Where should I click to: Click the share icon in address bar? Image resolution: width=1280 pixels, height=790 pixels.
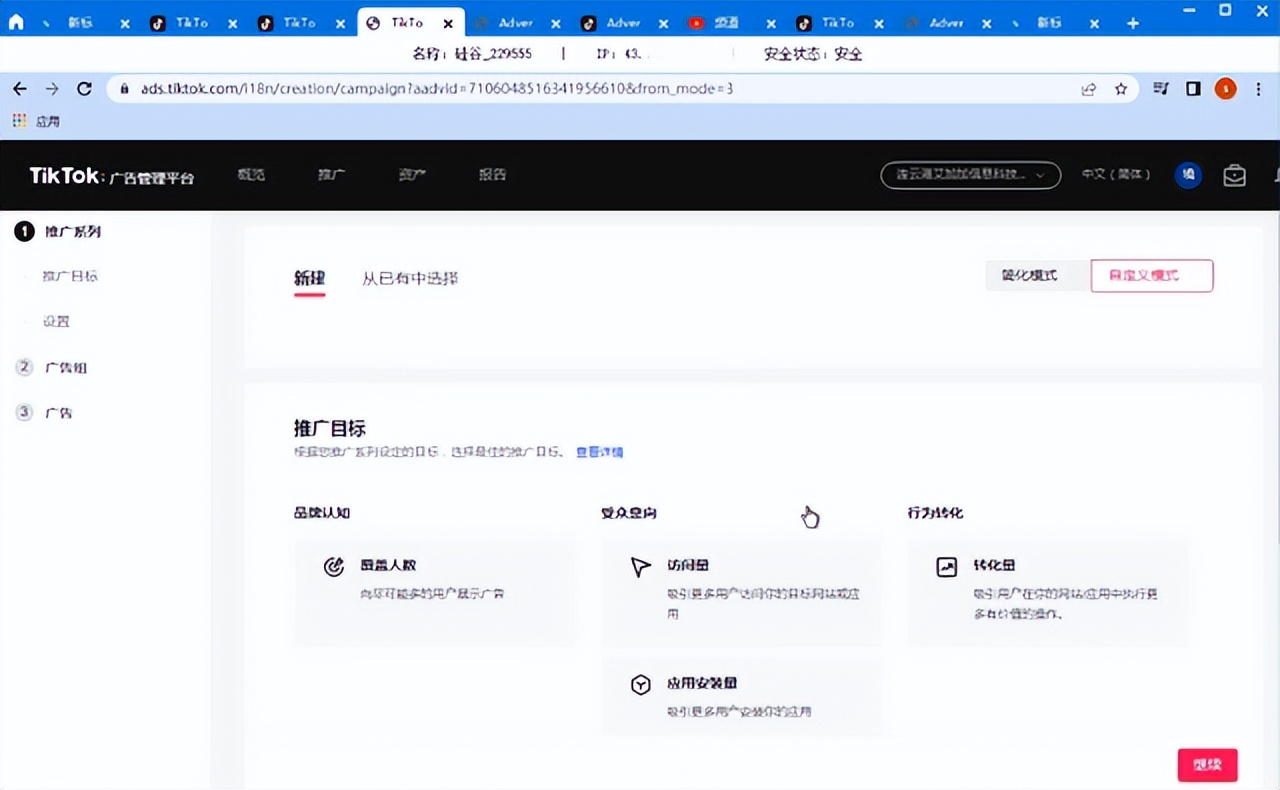pyautogui.click(x=1088, y=89)
